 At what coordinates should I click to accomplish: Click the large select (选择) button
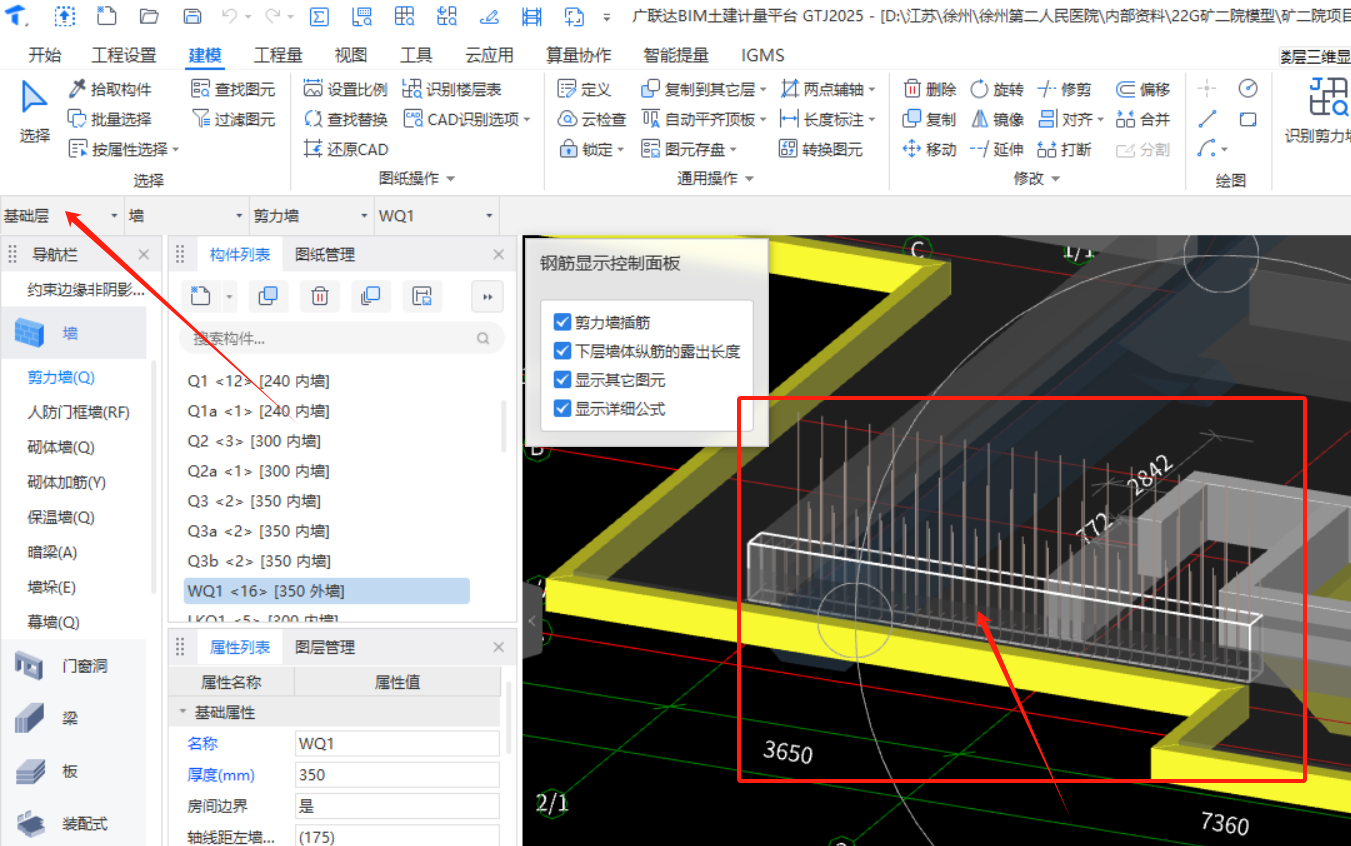pyautogui.click(x=35, y=113)
